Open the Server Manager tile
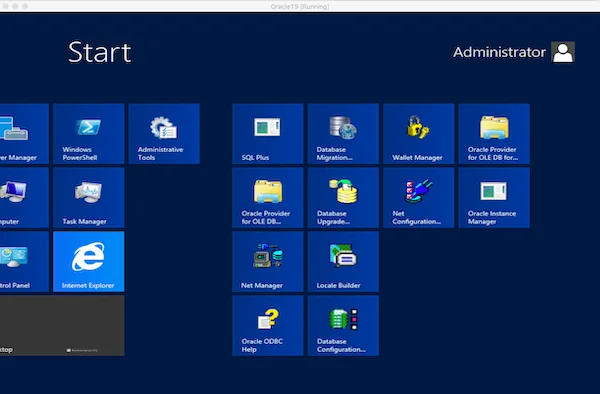600x394 pixels. pos(24,134)
